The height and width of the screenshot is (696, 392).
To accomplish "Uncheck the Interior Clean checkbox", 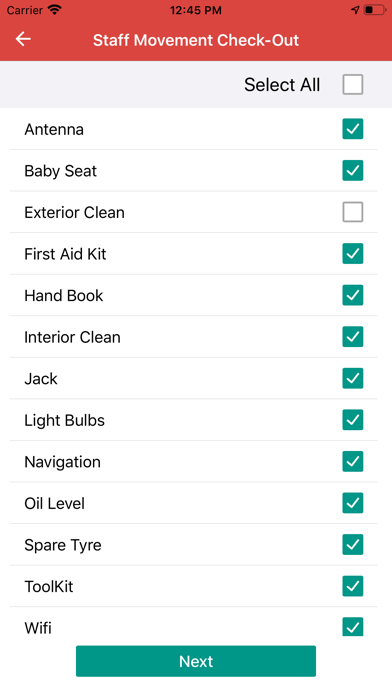I will (x=352, y=337).
